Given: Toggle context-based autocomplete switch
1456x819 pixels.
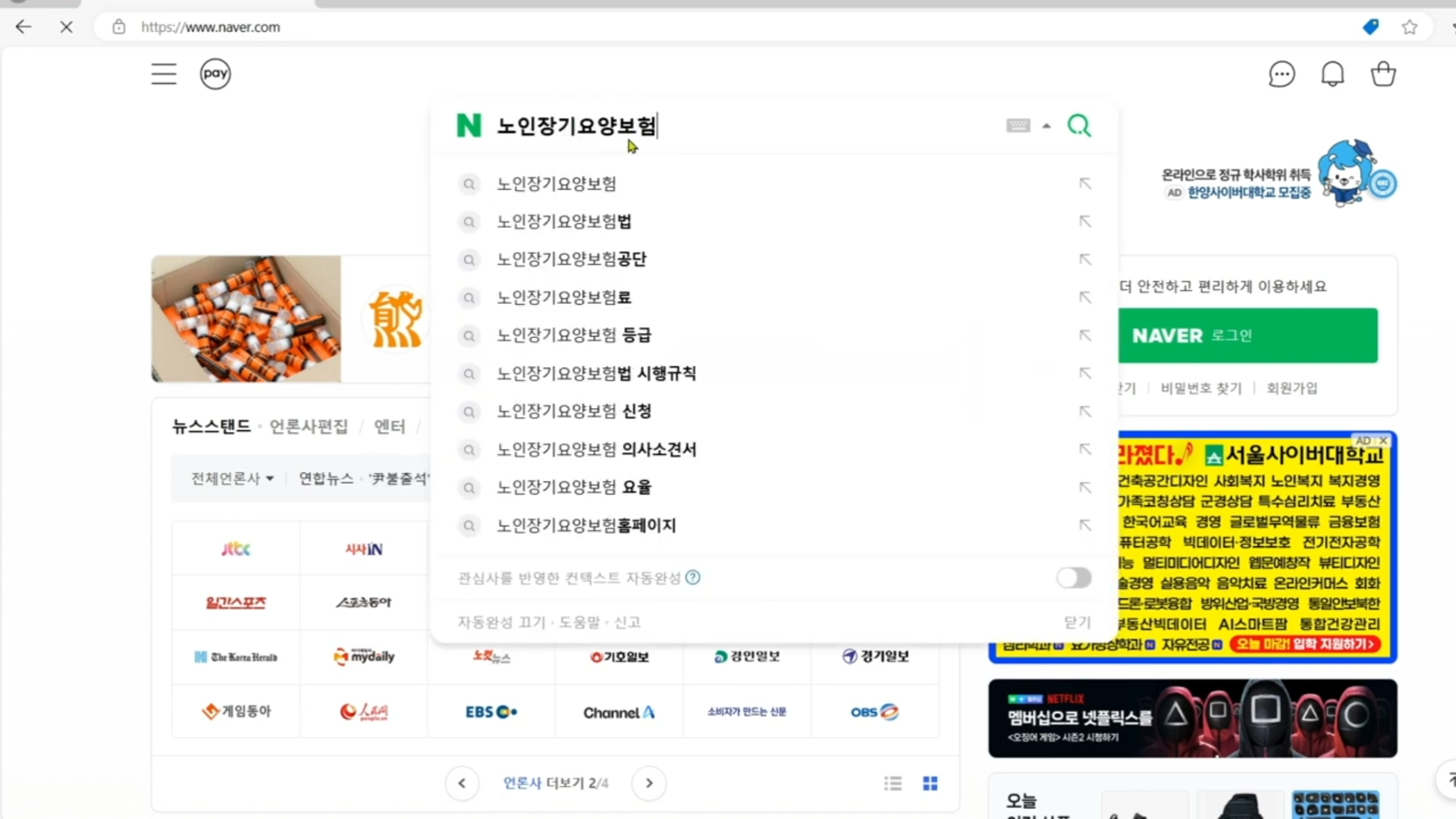Looking at the screenshot, I should [x=1073, y=578].
